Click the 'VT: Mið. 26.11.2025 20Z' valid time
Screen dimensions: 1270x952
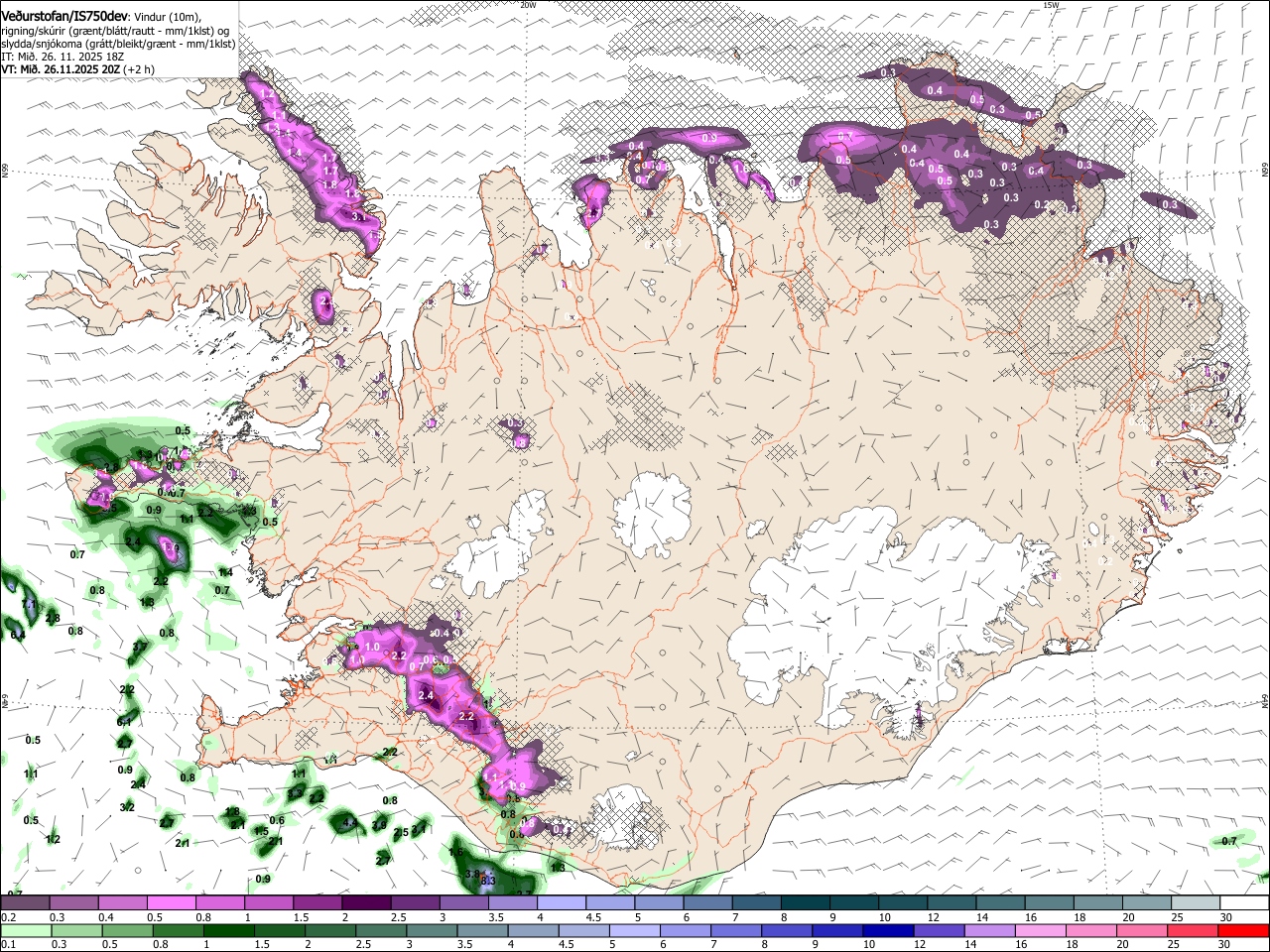pyautogui.click(x=61, y=69)
